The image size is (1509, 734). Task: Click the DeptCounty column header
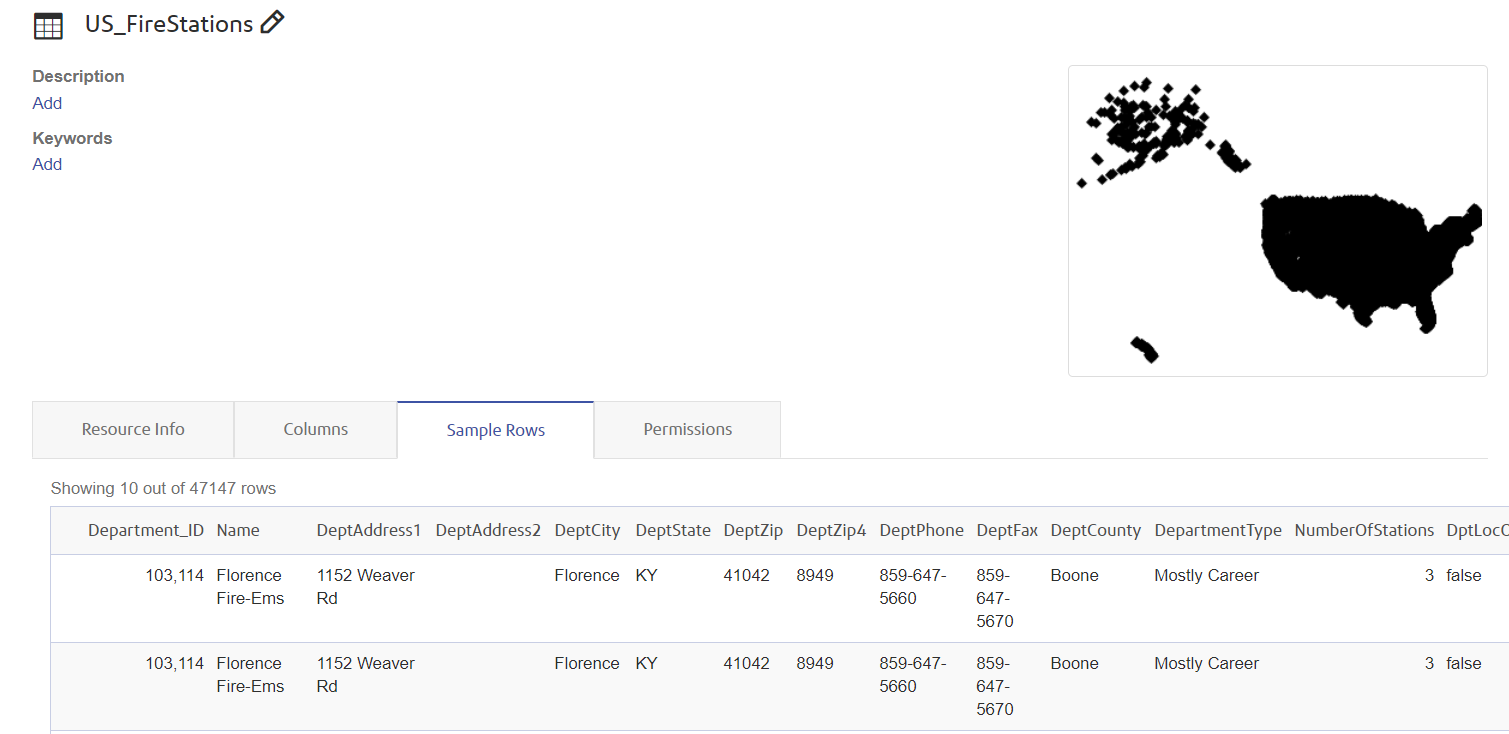tap(1095, 530)
